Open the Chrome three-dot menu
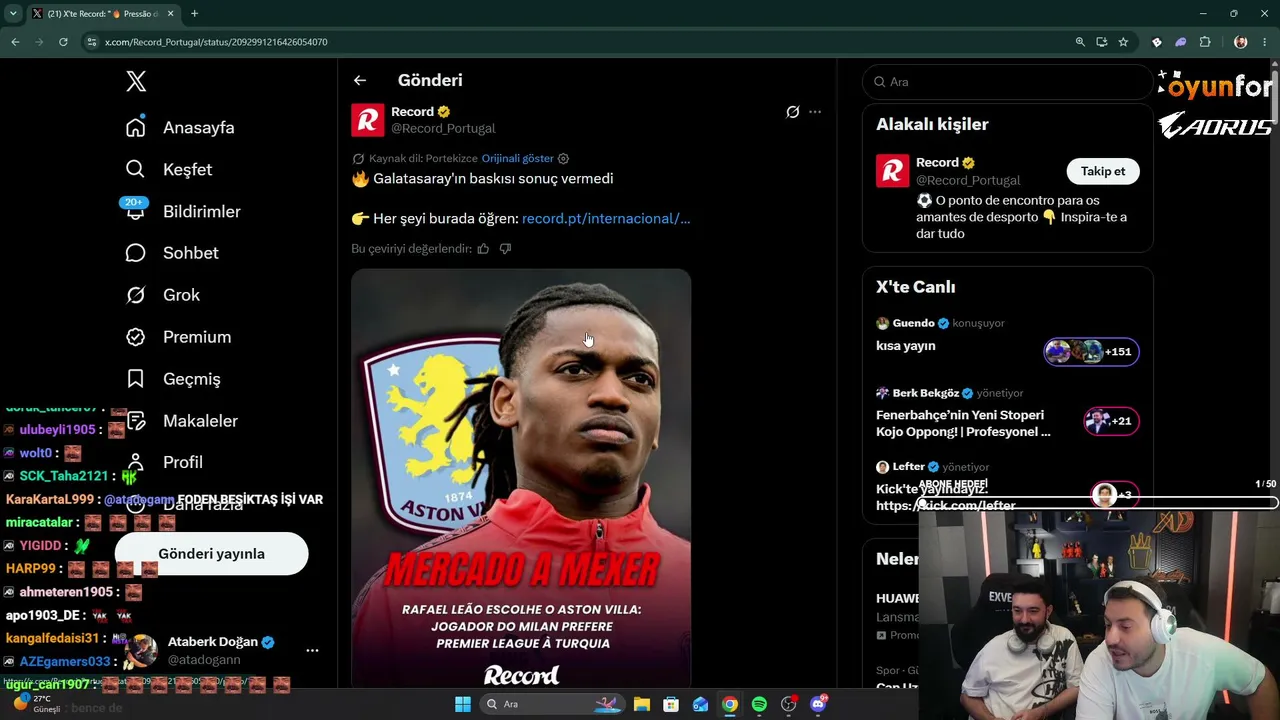The image size is (1280, 720). [x=1265, y=42]
